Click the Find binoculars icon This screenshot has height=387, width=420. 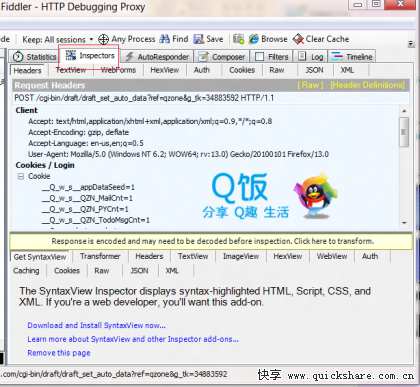tap(164, 39)
